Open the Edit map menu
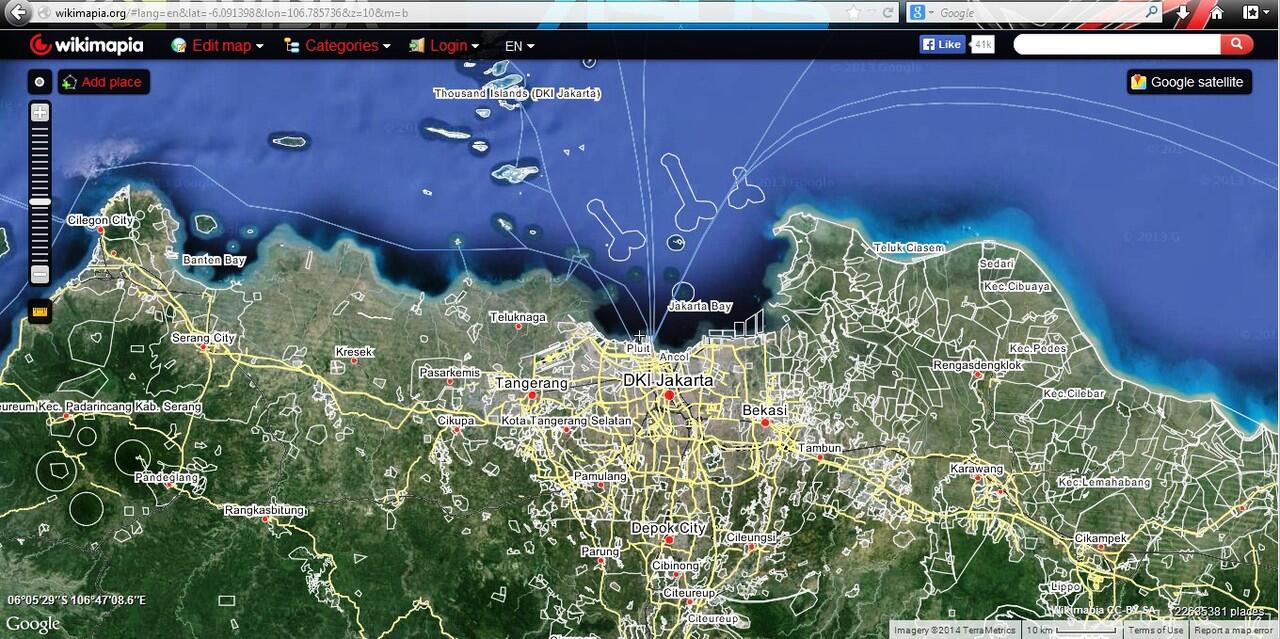1280x639 pixels. pos(217,46)
